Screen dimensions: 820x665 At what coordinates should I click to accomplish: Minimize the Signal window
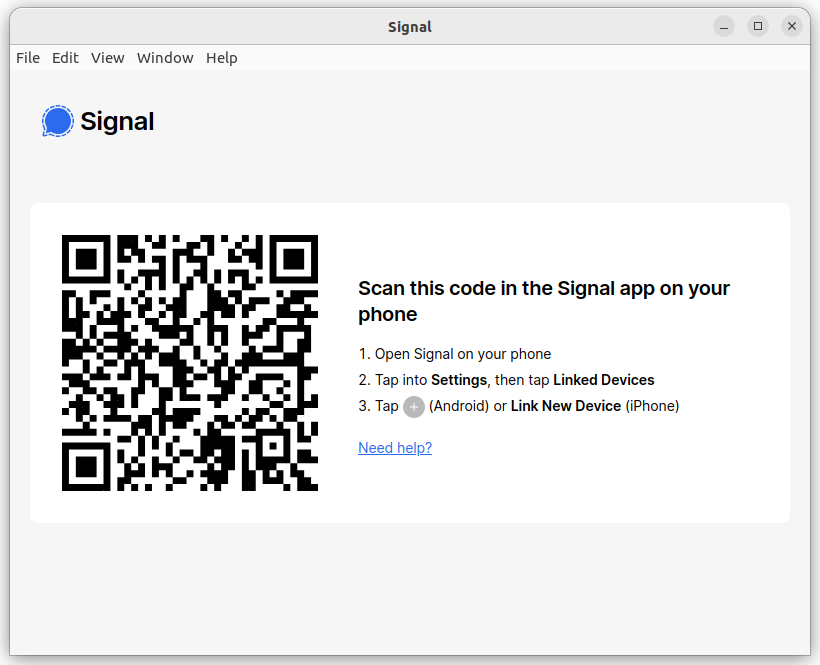coord(724,26)
